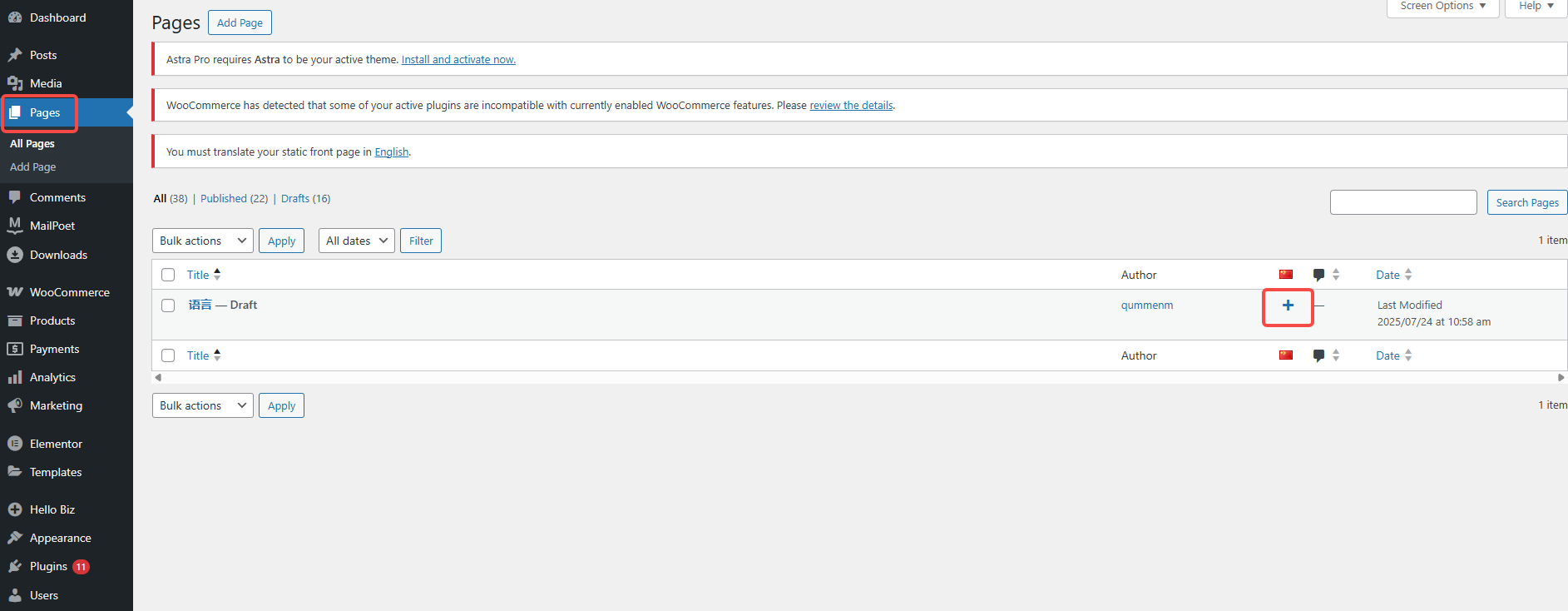Click the bottom Apply button

click(281, 405)
